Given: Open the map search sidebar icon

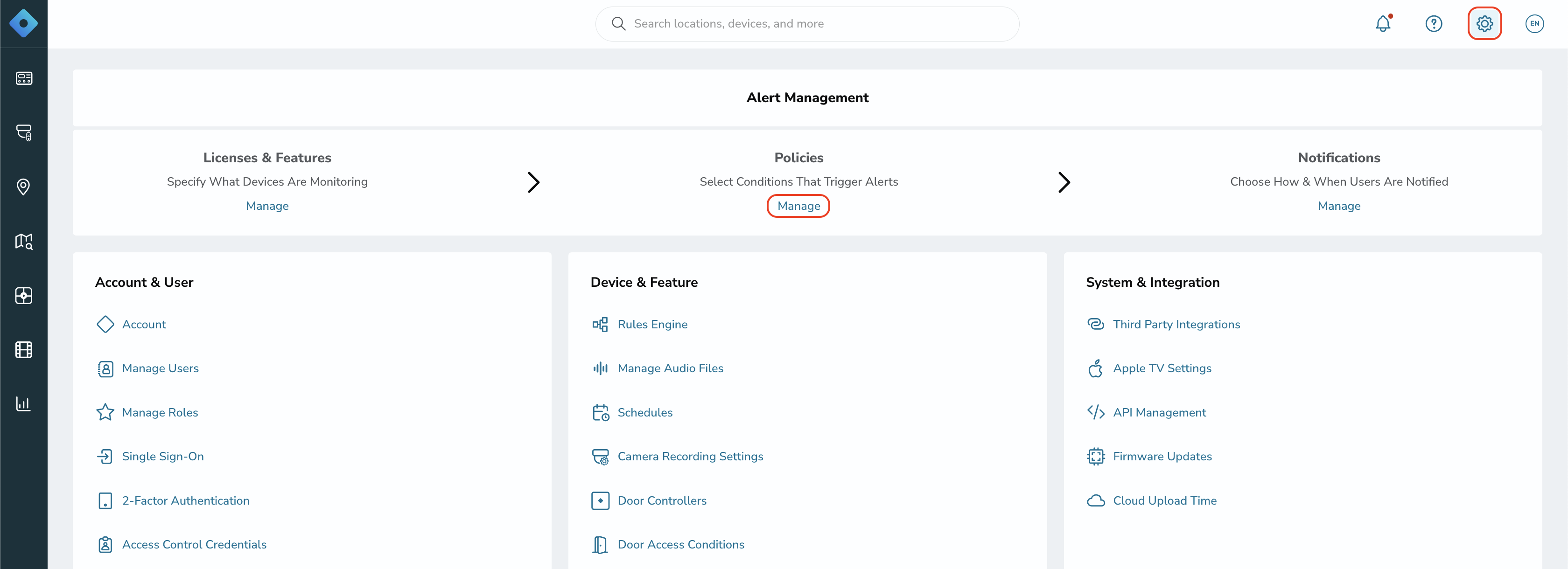Looking at the screenshot, I should pyautogui.click(x=24, y=241).
